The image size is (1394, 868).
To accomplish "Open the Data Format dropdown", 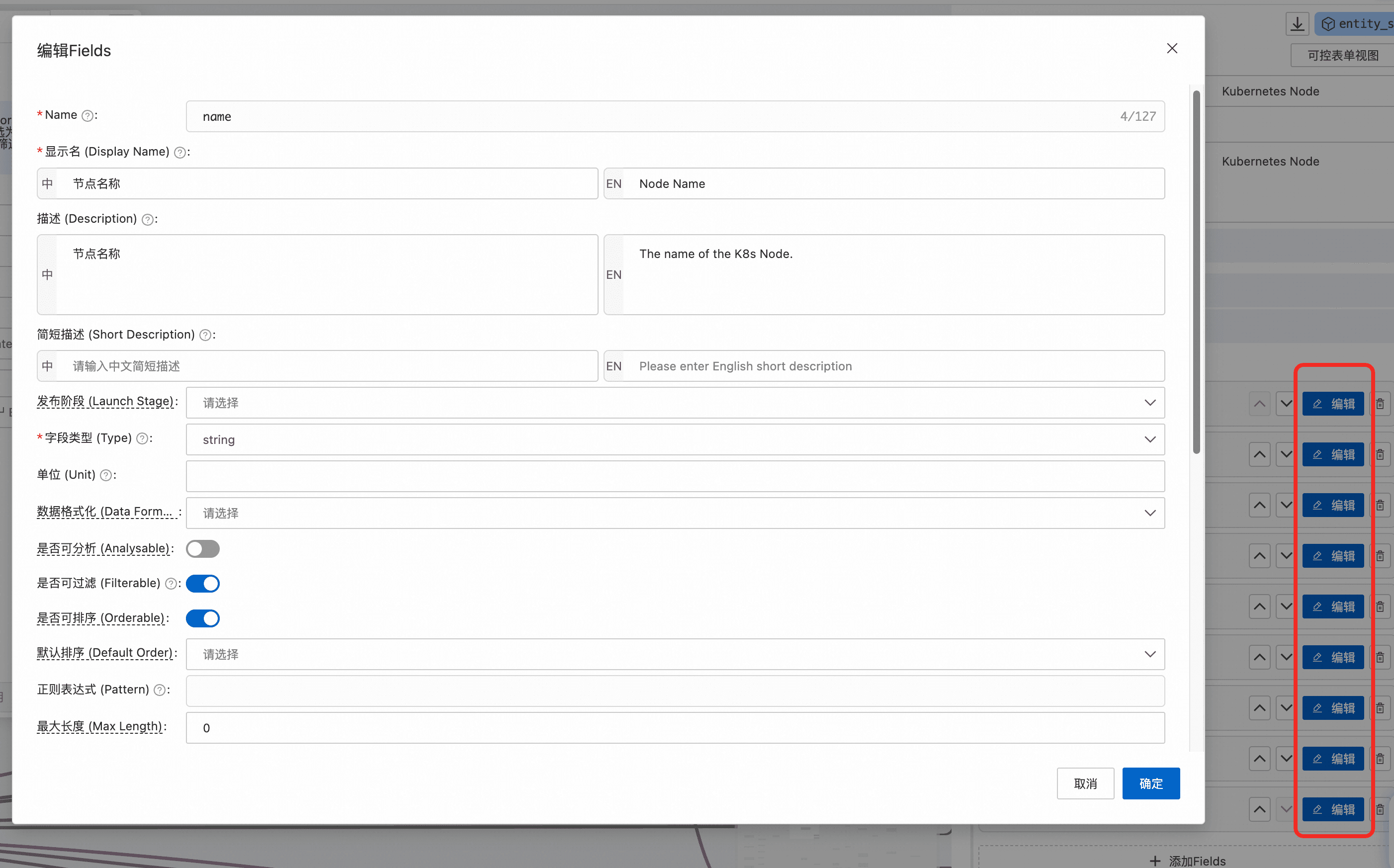I will [675, 513].
